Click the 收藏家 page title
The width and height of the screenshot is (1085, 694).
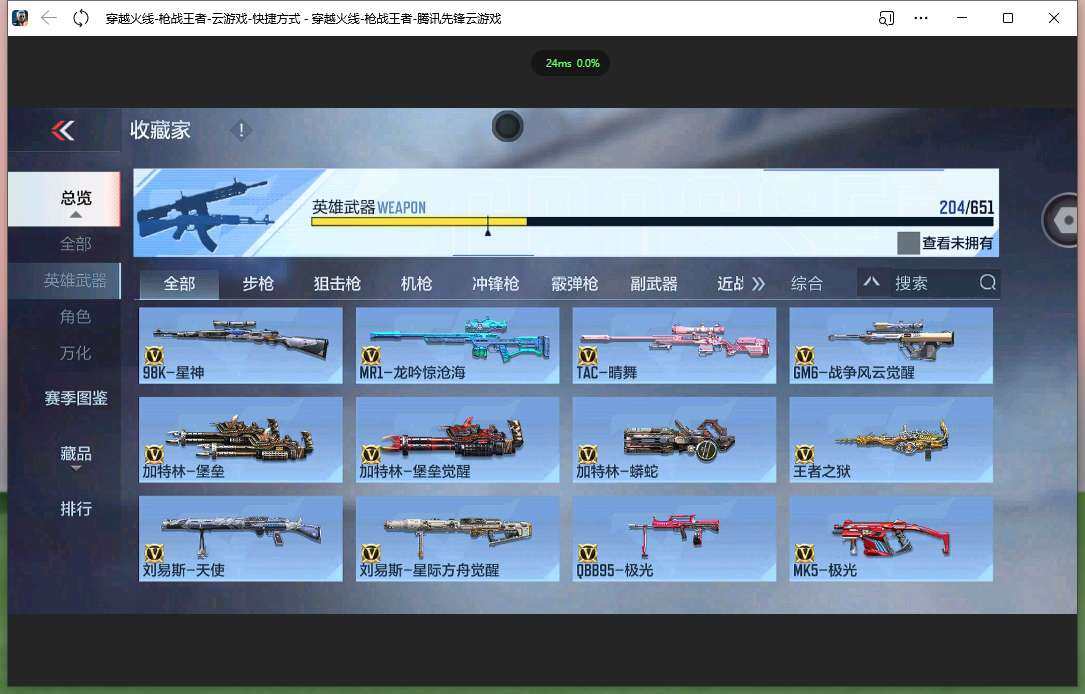pos(160,130)
